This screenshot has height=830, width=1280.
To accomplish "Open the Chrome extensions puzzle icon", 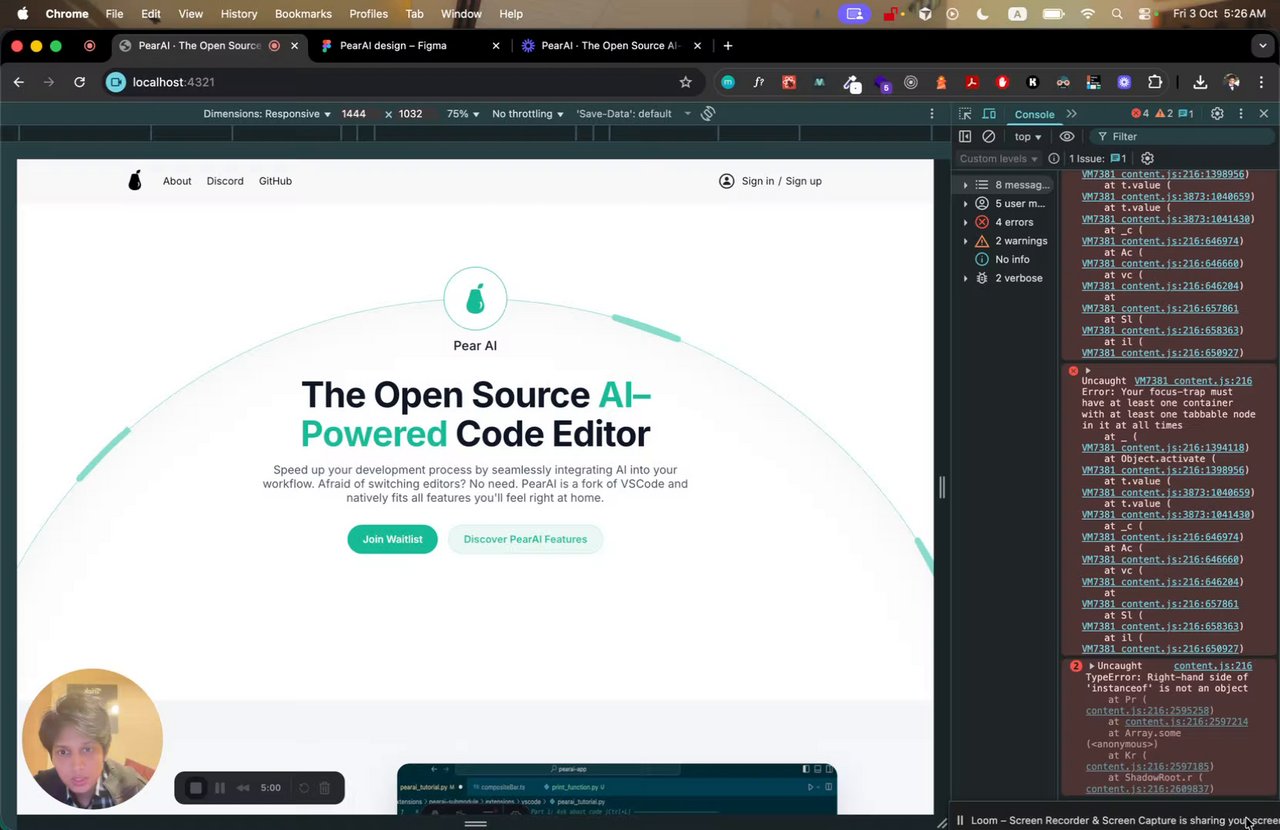I will (x=1155, y=82).
